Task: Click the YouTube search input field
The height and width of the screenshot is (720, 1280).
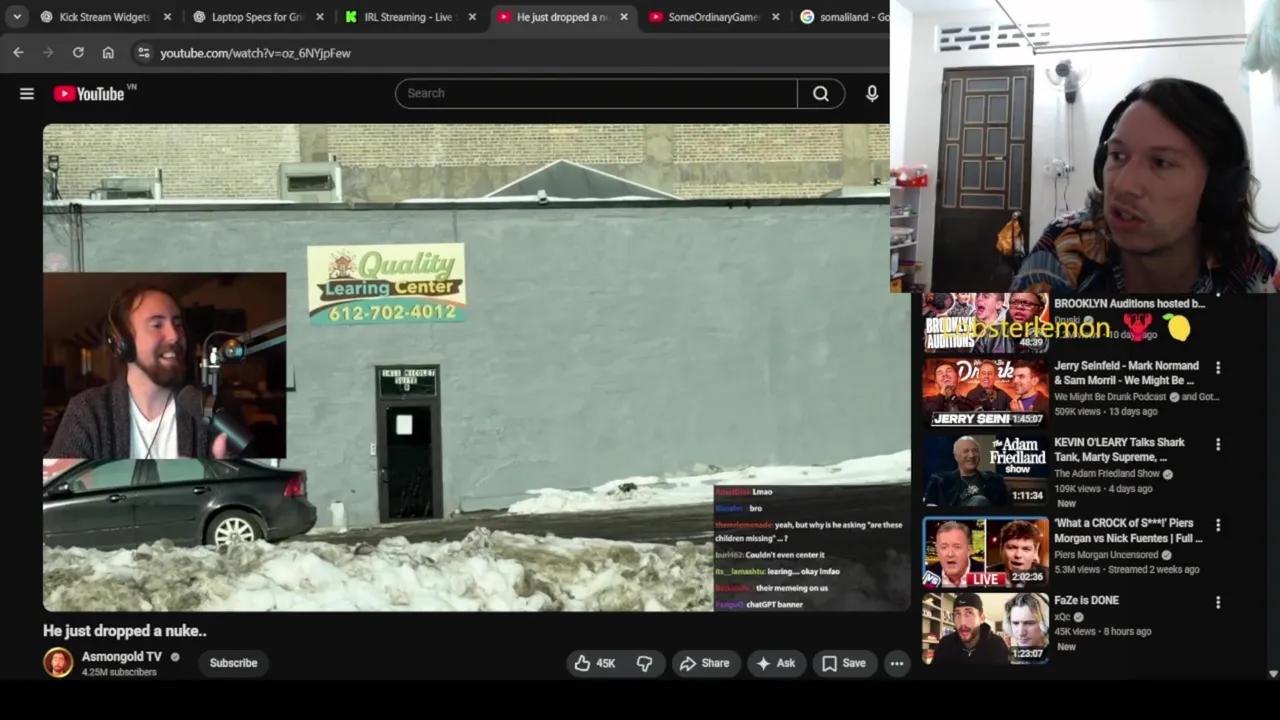Action: pyautogui.click(x=596, y=94)
